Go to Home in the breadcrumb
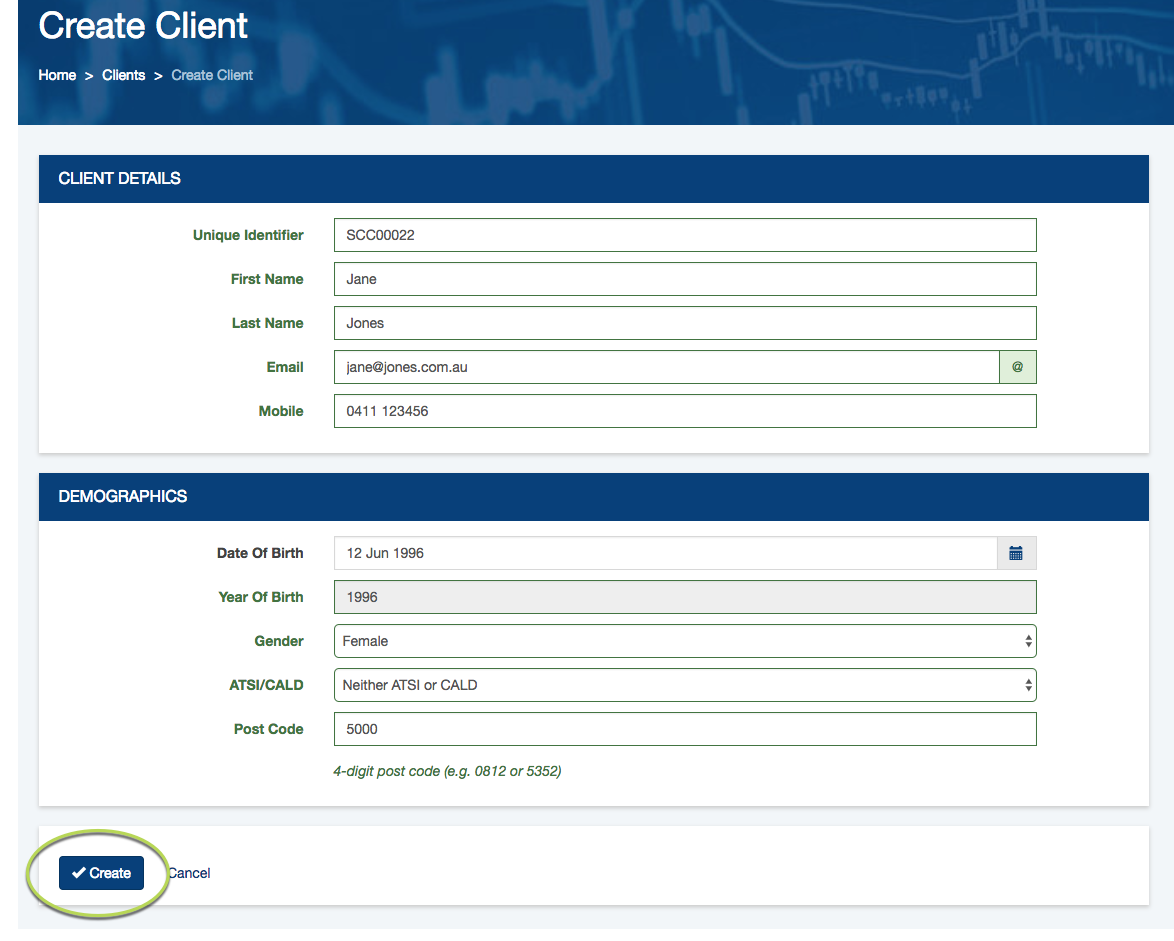Viewport: 1174px width, 941px height. pos(57,75)
